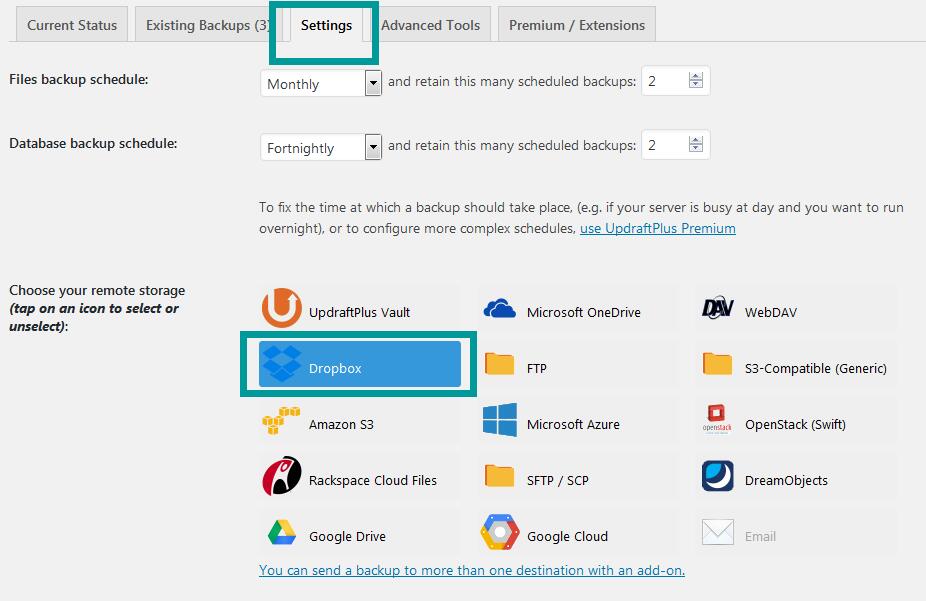Screen dimensions: 926x601
Task: Open the 'use UpdraftPlus Premium' link
Action: [657, 228]
